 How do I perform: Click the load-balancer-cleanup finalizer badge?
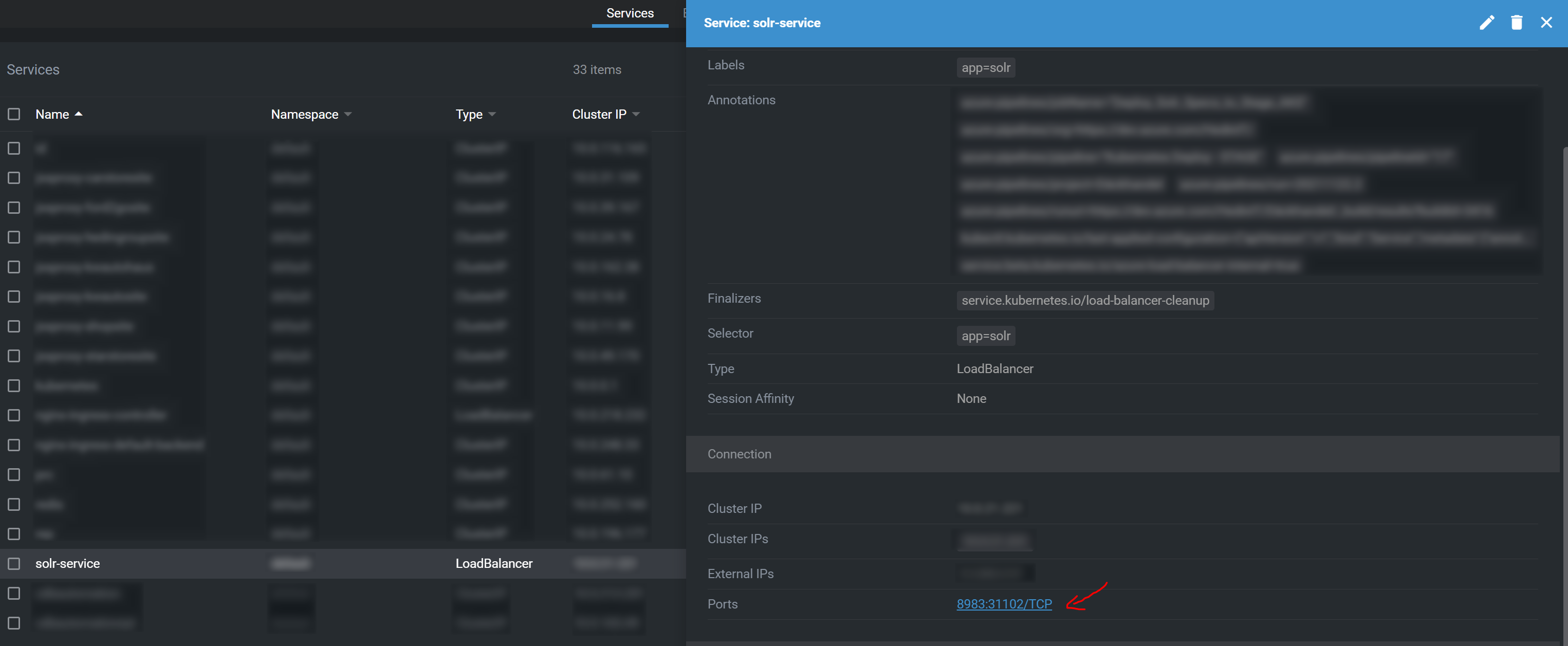click(1085, 300)
